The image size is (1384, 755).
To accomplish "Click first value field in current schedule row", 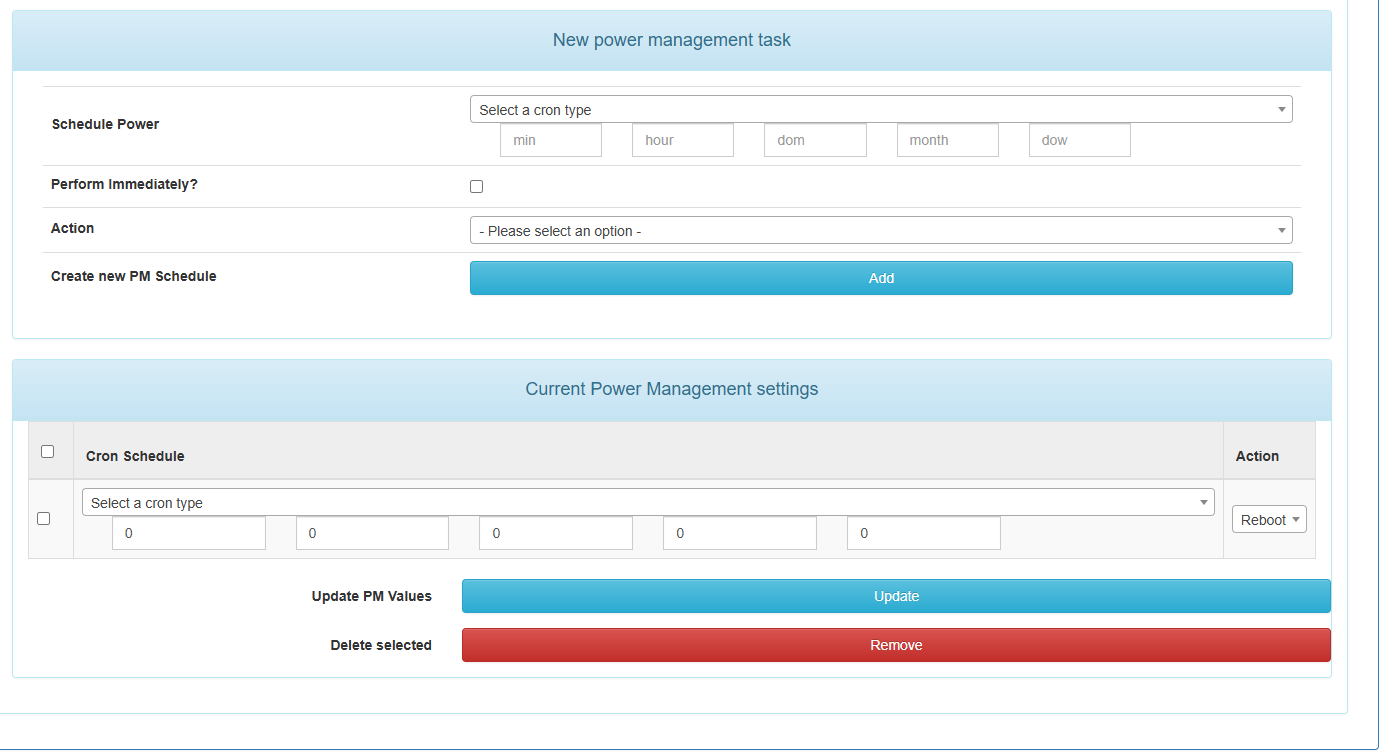I will click(x=189, y=533).
